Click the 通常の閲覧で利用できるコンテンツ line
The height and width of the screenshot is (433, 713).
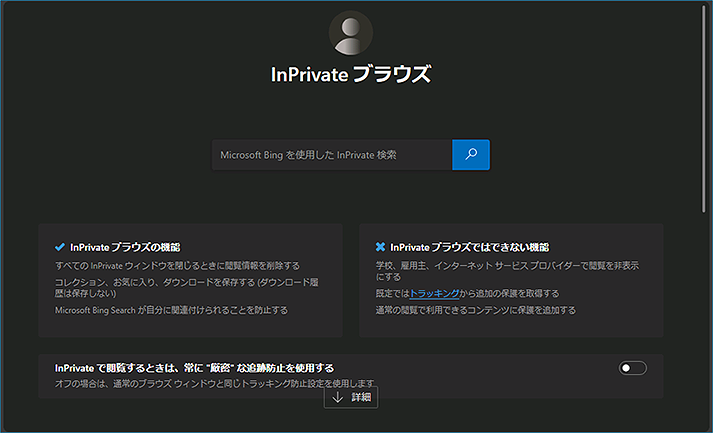pyautogui.click(x=476, y=310)
